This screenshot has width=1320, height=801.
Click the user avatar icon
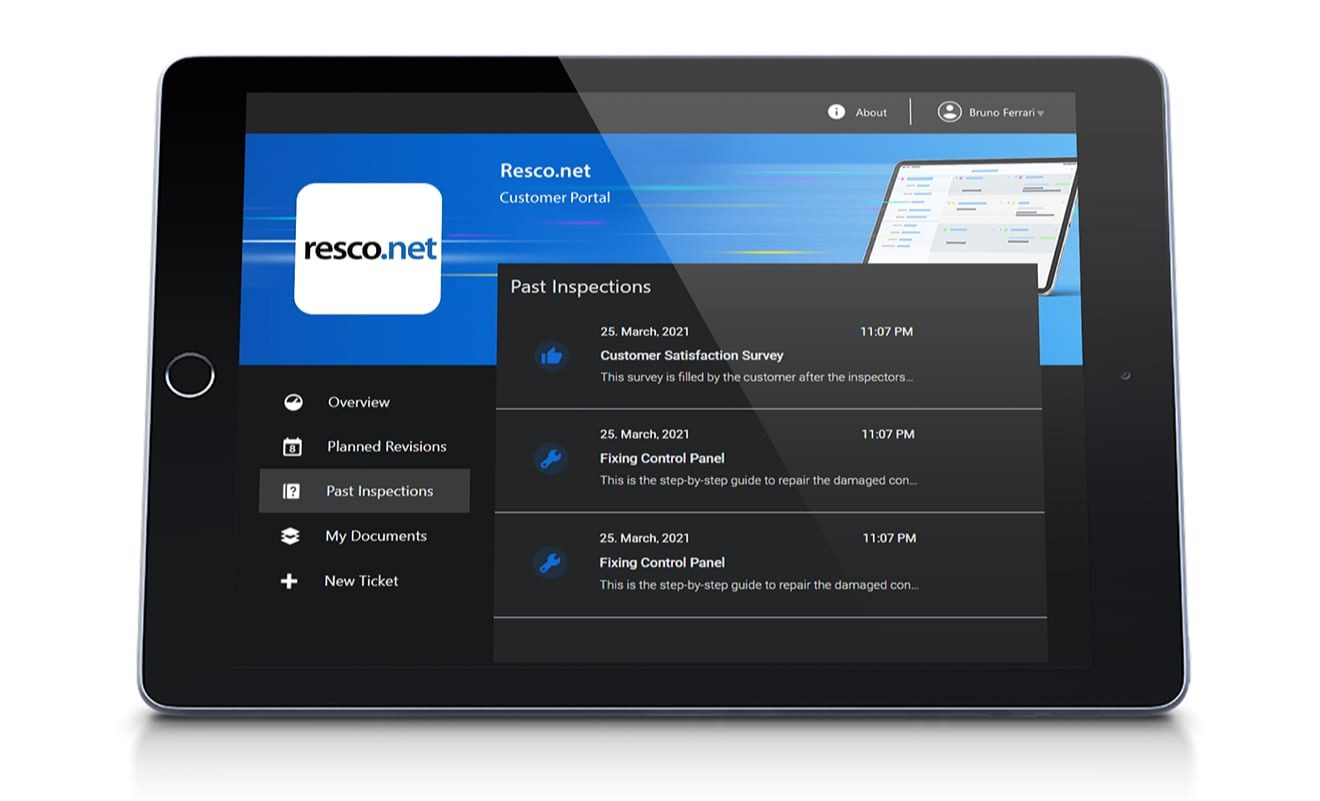[949, 112]
